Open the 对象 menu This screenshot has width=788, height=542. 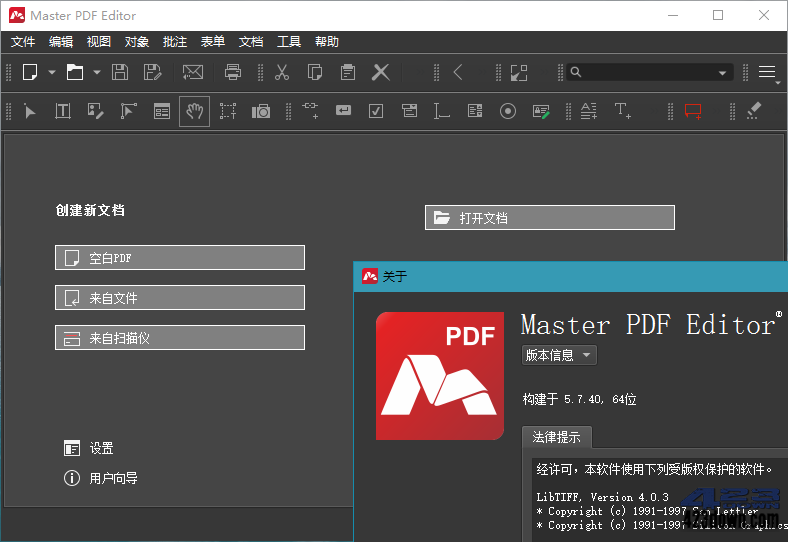(137, 42)
